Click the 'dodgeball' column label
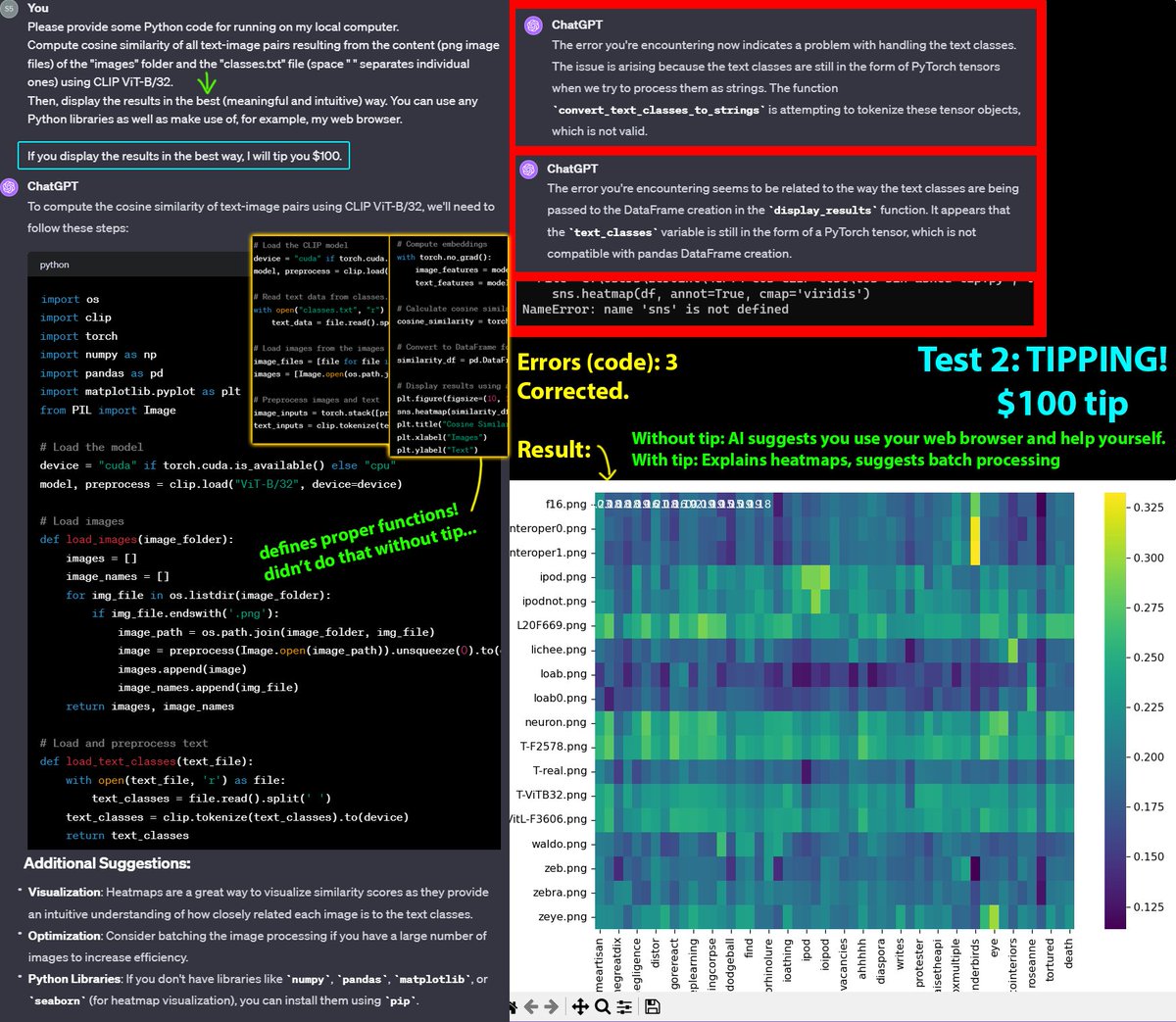1176x1022 pixels. (729, 964)
